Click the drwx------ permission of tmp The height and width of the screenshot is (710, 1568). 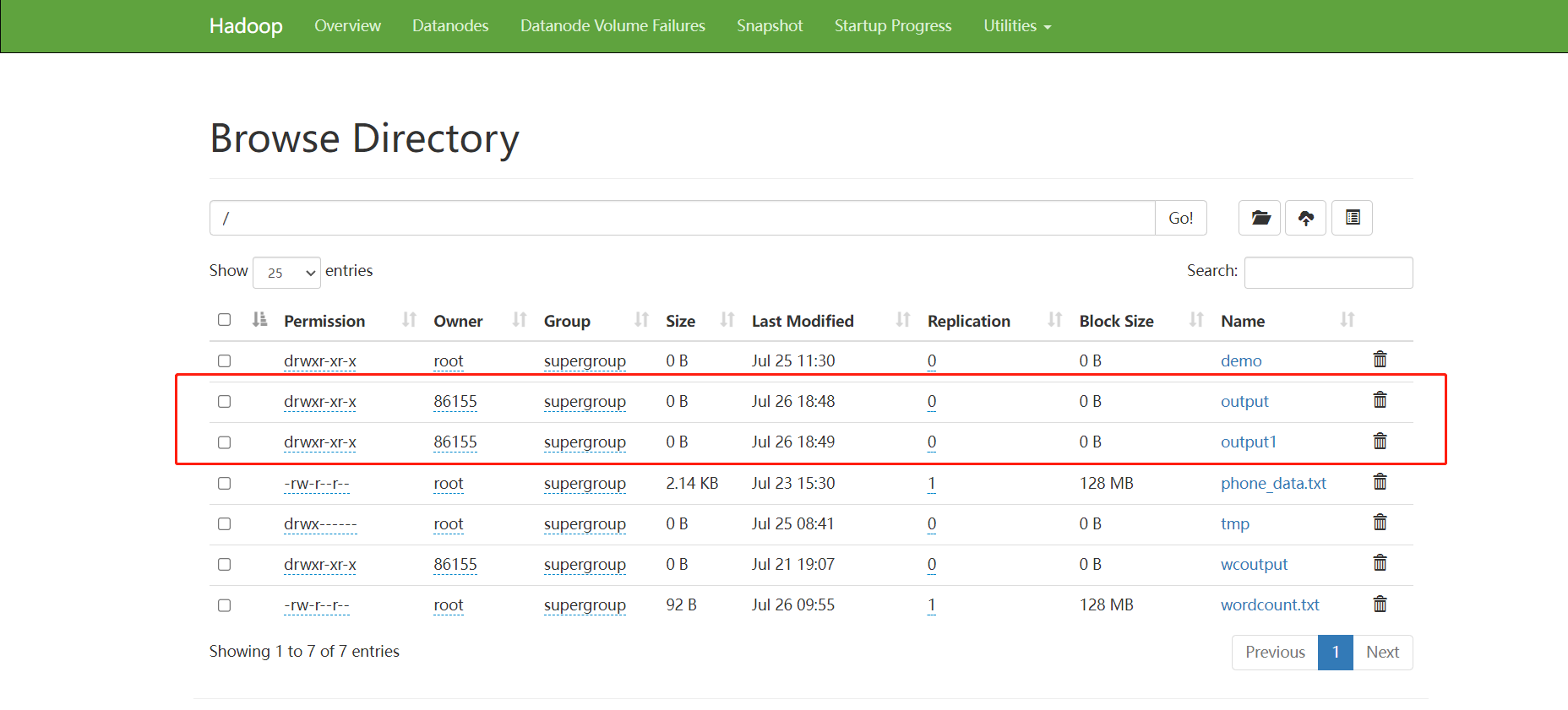coord(320,523)
